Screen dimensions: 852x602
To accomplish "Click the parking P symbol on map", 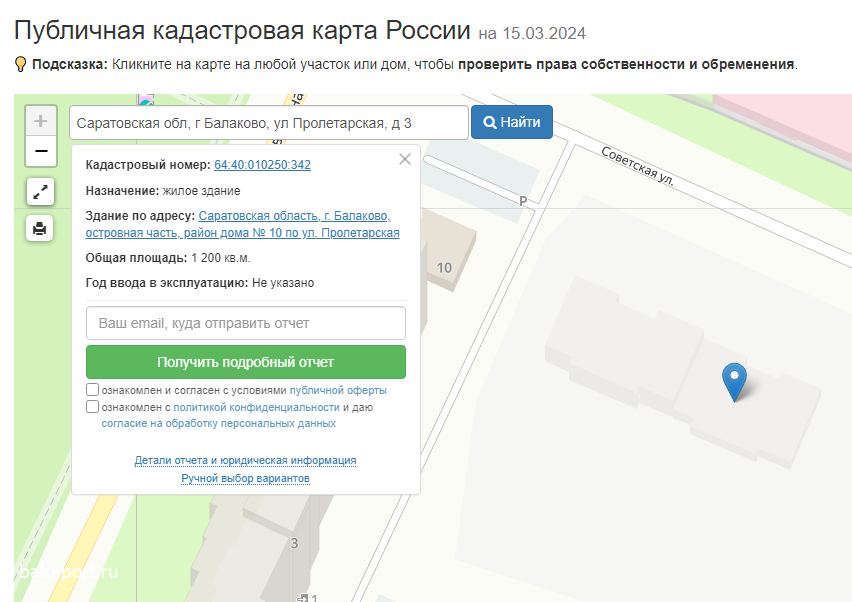I will (522, 201).
